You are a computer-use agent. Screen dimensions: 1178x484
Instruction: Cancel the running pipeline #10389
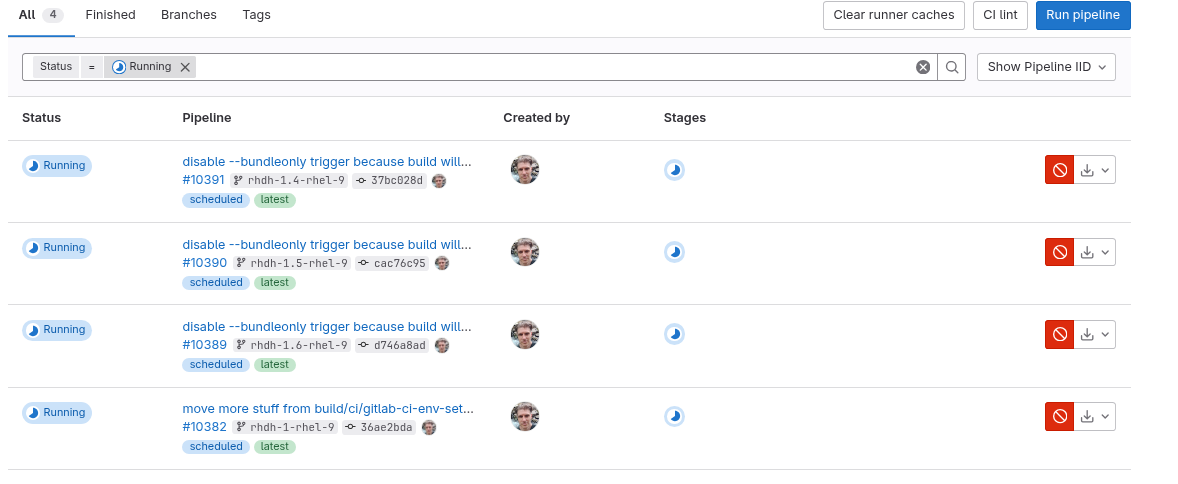coord(1059,334)
